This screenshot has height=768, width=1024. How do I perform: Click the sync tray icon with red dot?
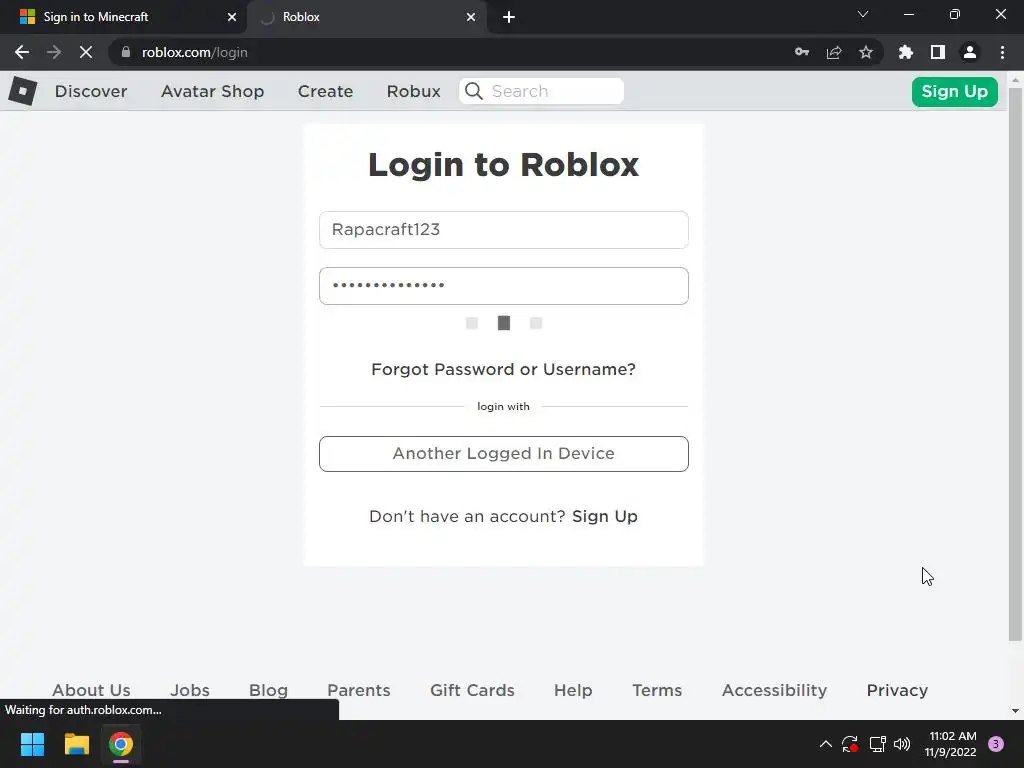tap(850, 744)
